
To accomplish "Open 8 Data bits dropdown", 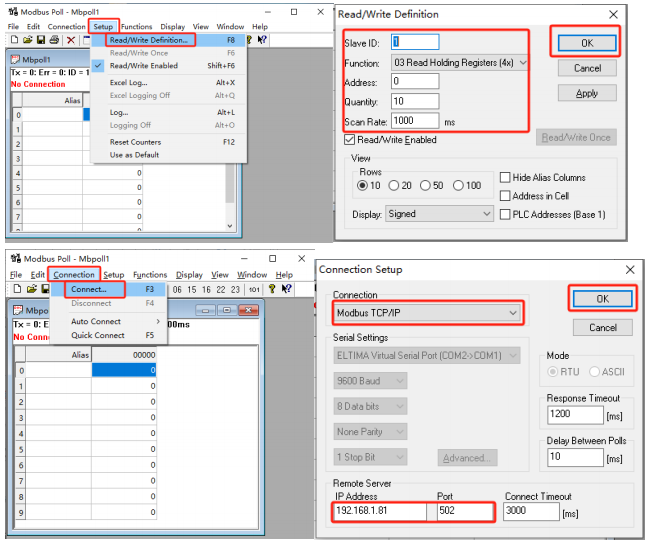I will click(370, 406).
